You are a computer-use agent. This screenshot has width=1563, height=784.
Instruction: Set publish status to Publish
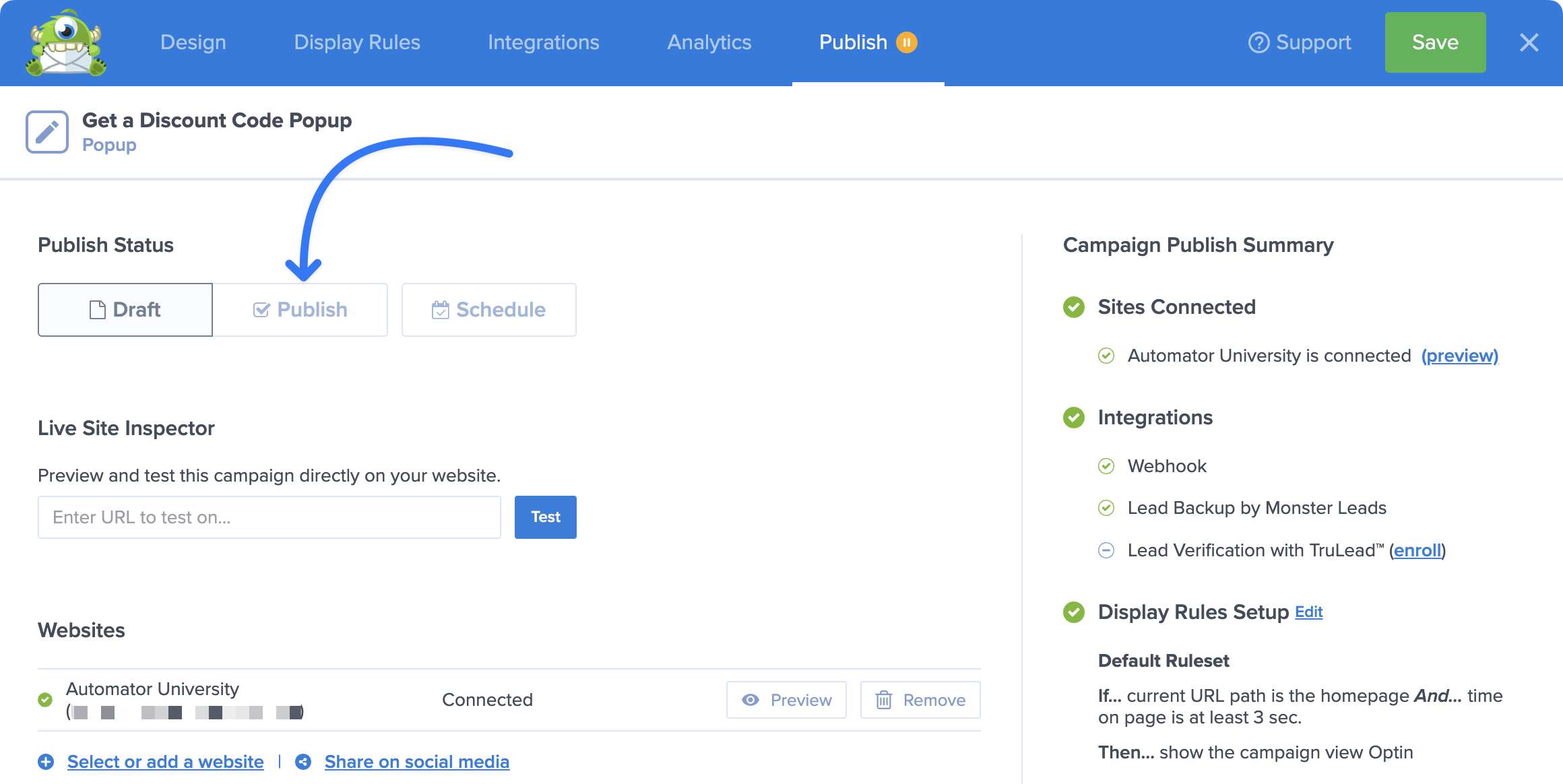pyautogui.click(x=300, y=310)
